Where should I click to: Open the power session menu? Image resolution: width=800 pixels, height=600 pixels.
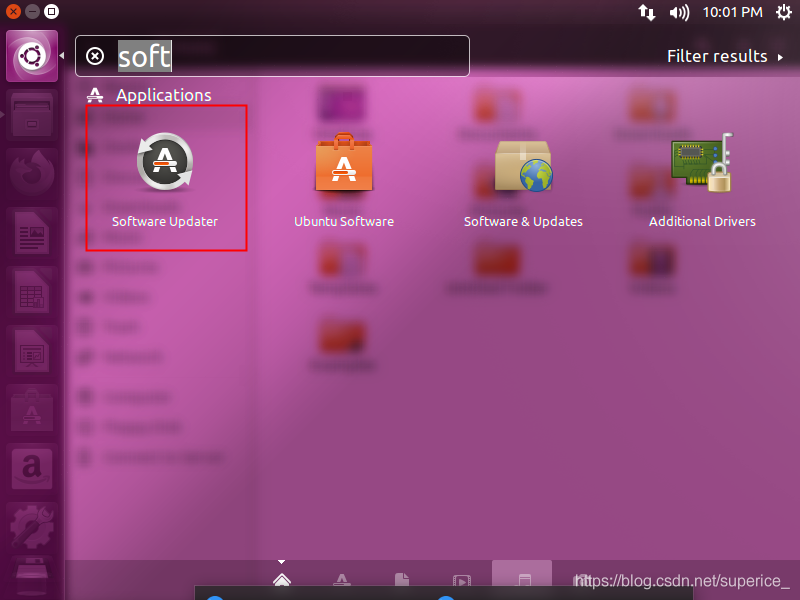tap(784, 12)
